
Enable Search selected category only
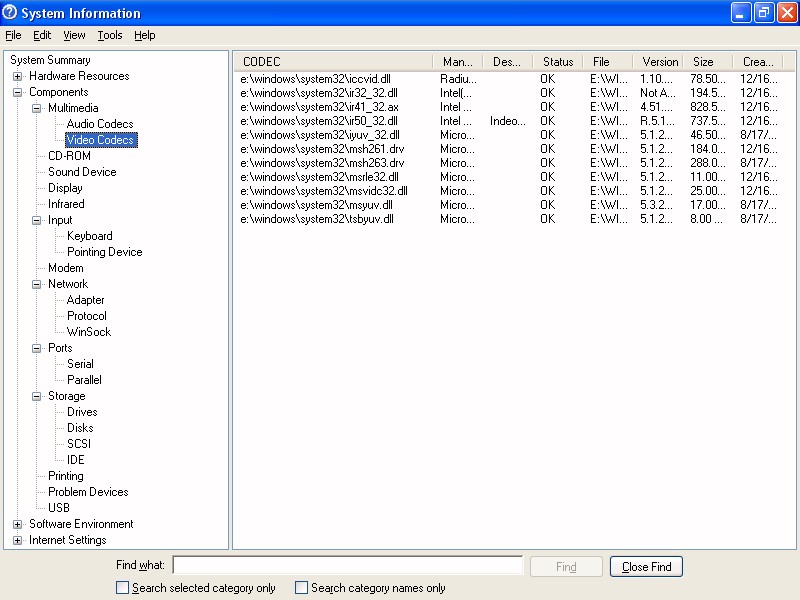pyautogui.click(x=122, y=588)
